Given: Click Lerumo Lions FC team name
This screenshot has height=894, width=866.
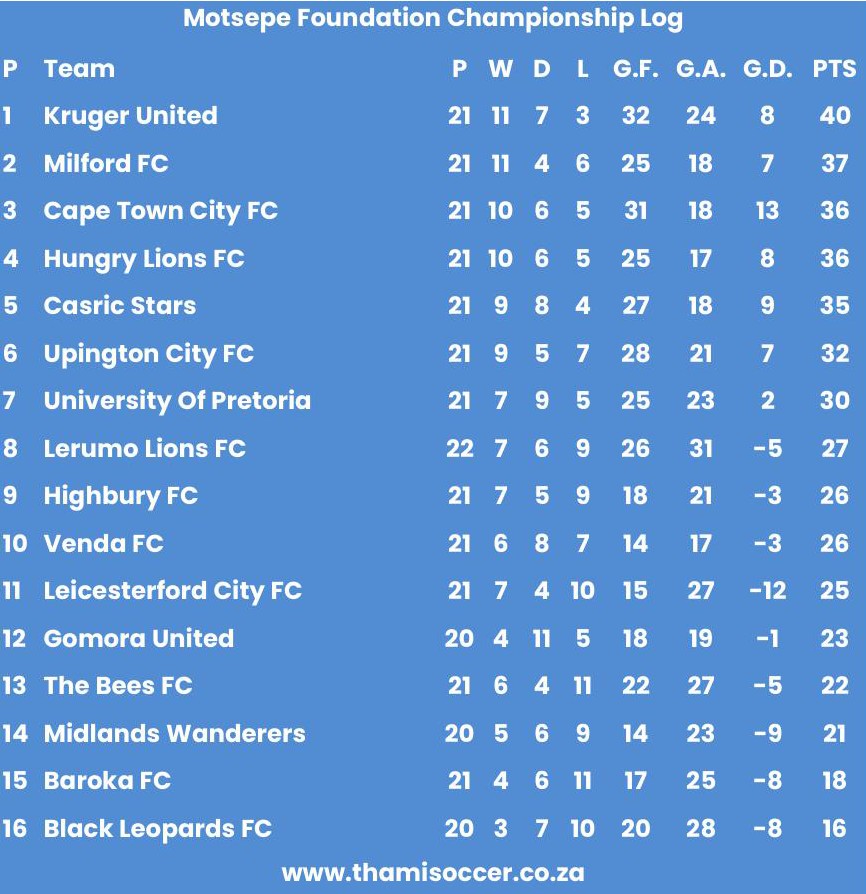Looking at the screenshot, I should 144,449.
